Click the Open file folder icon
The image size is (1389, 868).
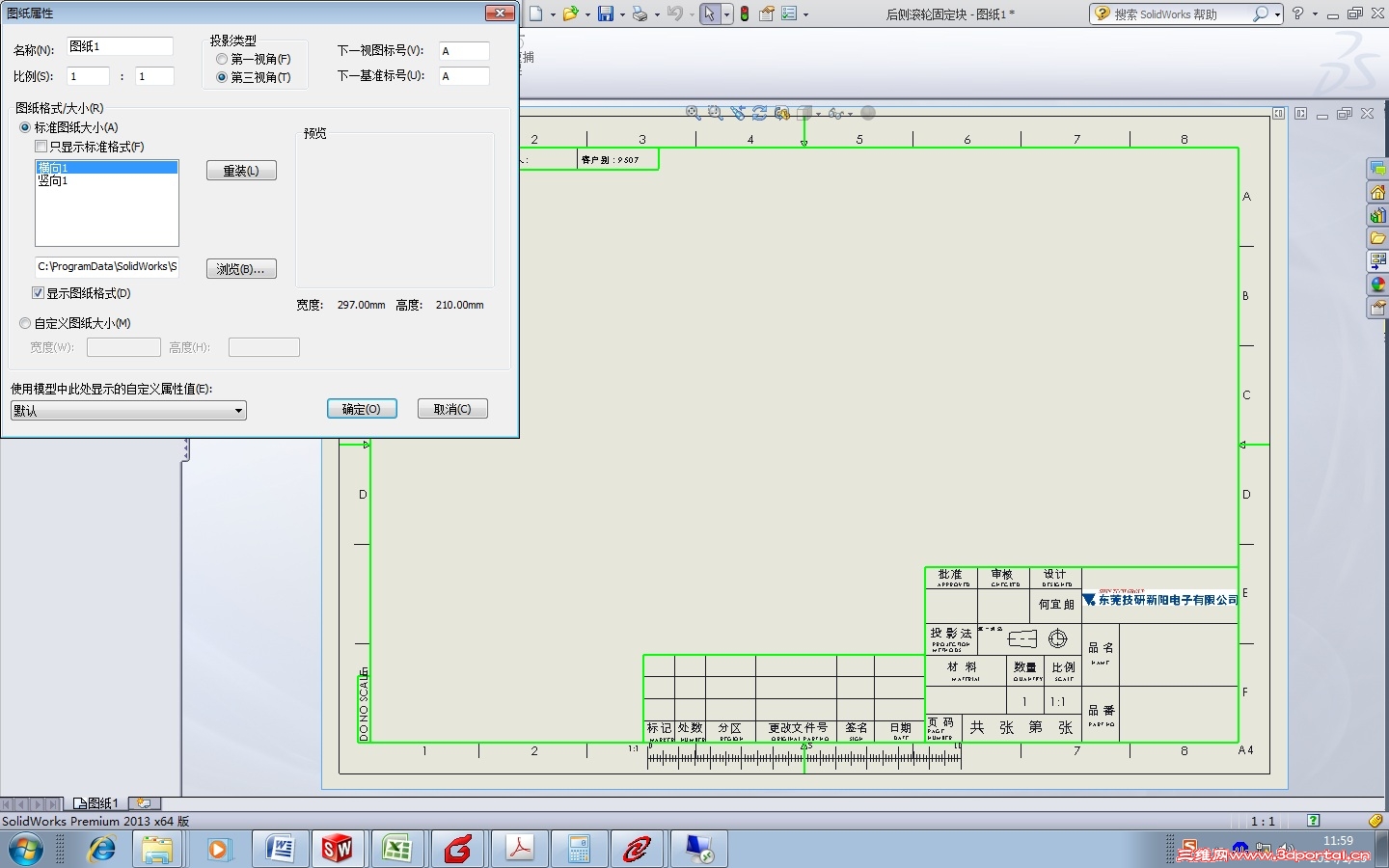(x=571, y=14)
